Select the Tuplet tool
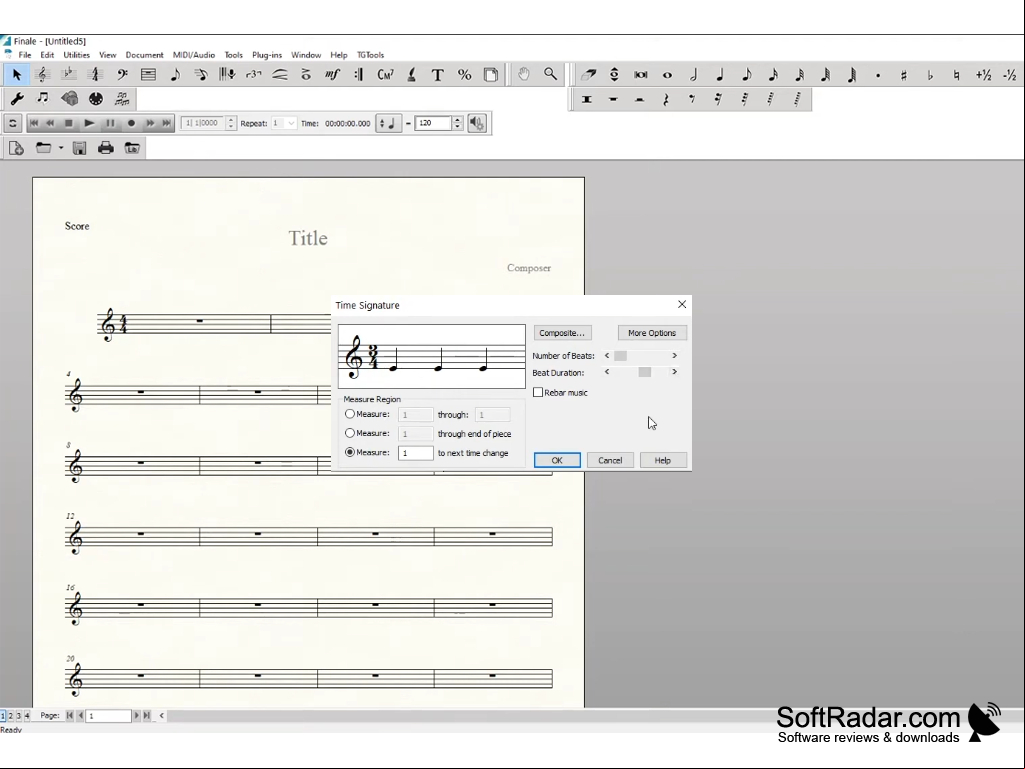The image size is (1025, 769). click(x=253, y=75)
